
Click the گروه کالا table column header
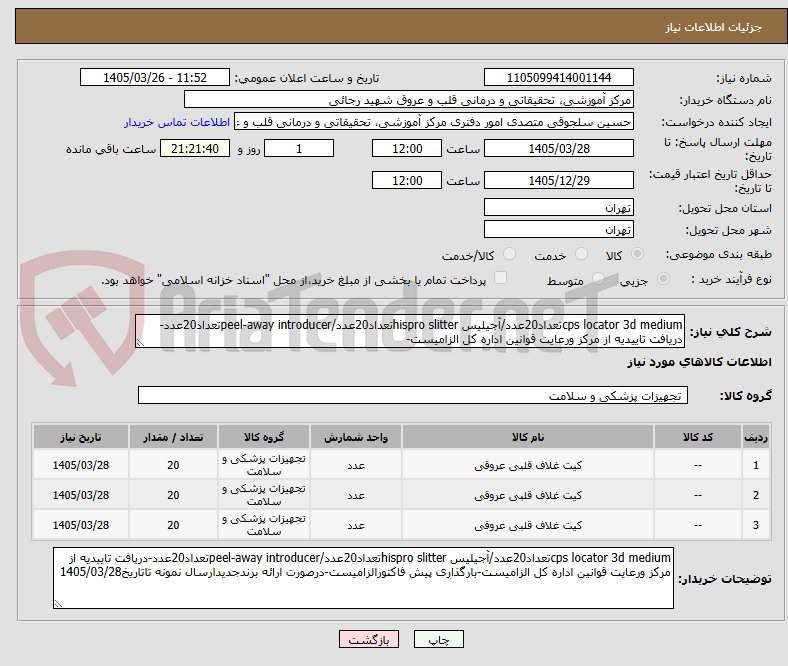coord(264,437)
